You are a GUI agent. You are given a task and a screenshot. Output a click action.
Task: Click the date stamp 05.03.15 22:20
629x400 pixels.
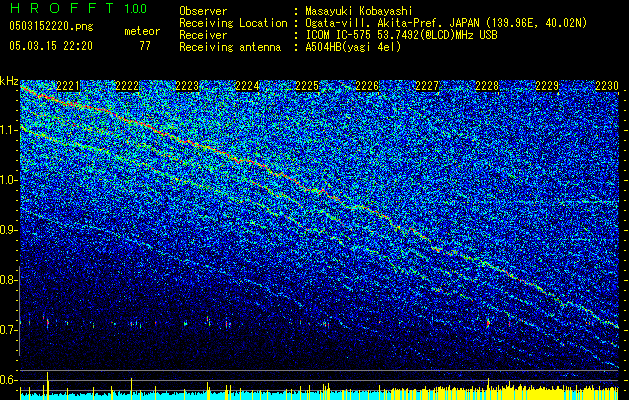[51, 46]
